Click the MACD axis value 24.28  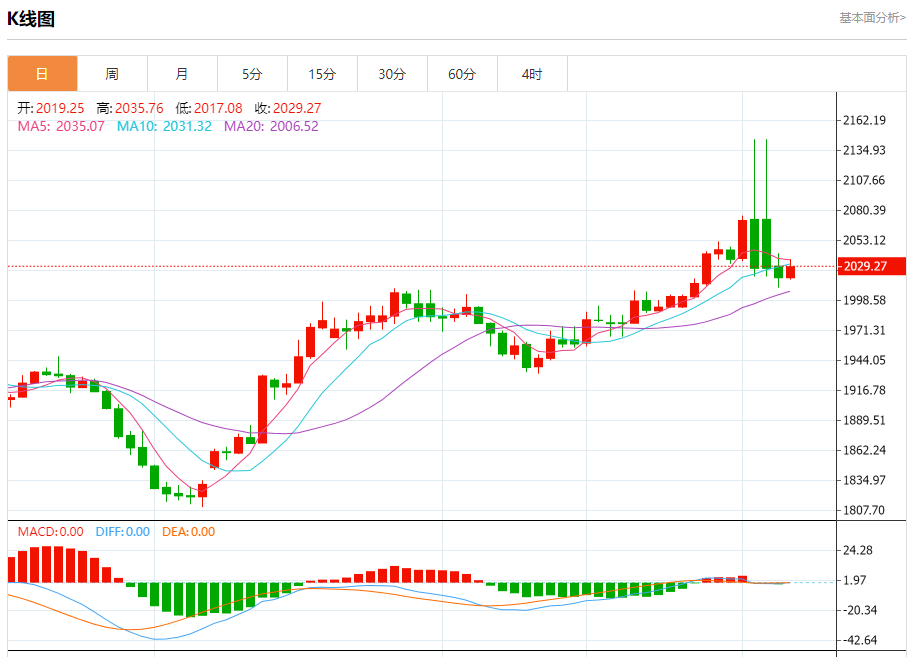[x=858, y=550]
